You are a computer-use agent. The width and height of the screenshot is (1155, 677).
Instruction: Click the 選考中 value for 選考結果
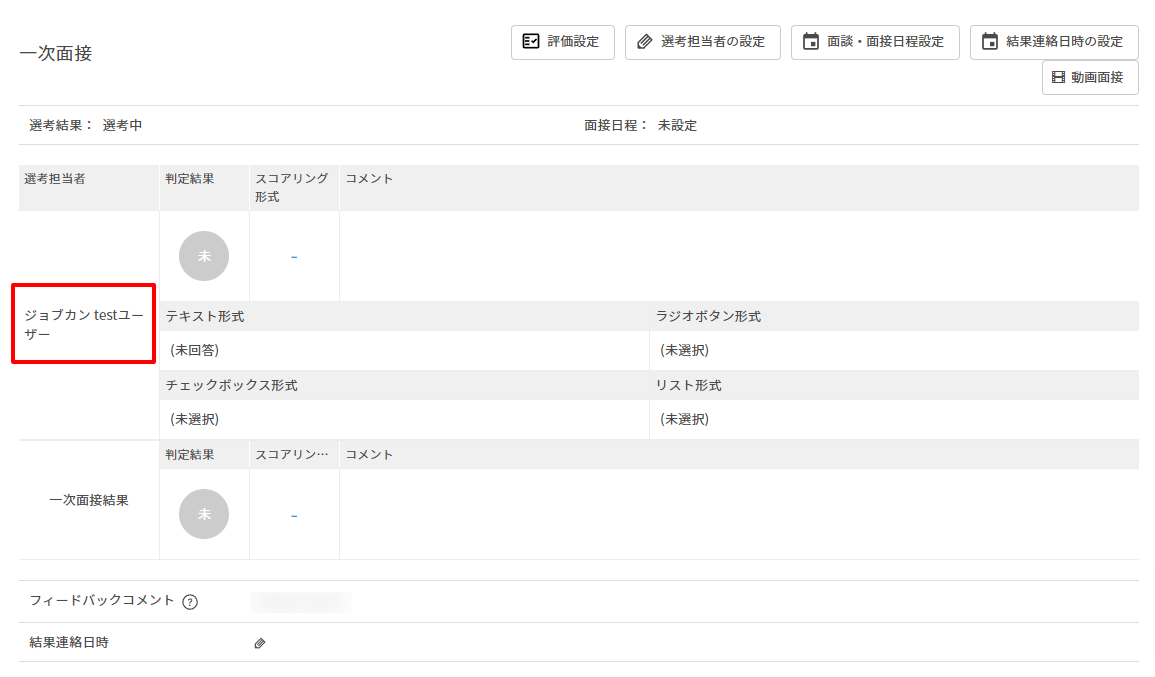point(122,126)
